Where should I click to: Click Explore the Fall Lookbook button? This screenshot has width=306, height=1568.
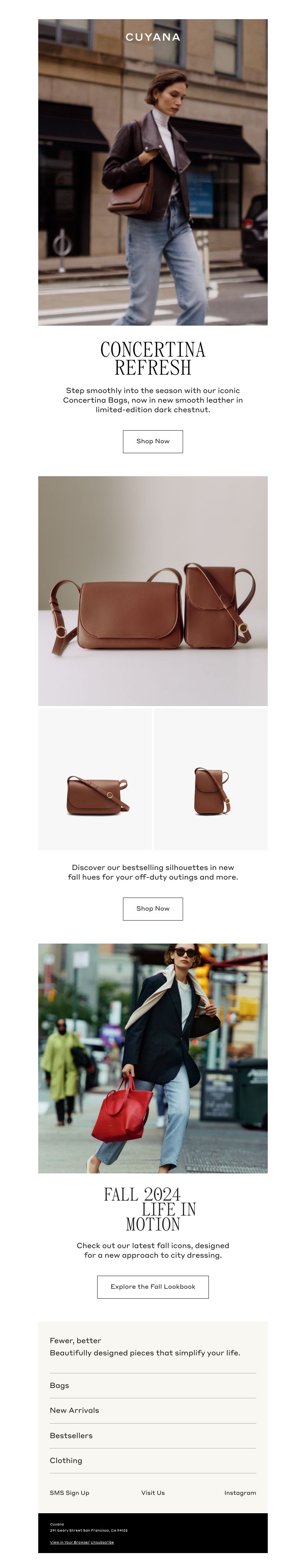pos(153,1287)
